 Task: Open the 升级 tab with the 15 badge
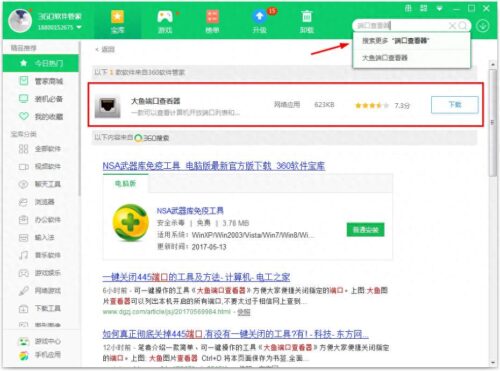tap(260, 21)
